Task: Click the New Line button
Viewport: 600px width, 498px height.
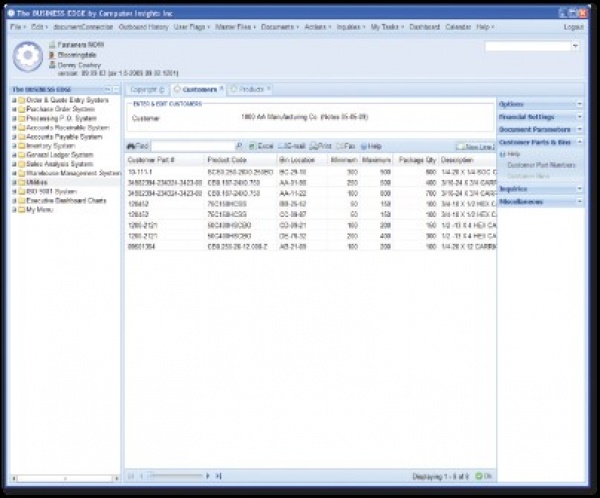Action: point(476,147)
